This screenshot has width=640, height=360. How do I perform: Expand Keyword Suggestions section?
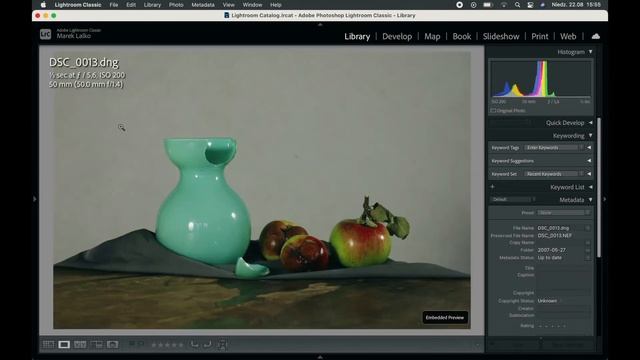click(x=589, y=161)
